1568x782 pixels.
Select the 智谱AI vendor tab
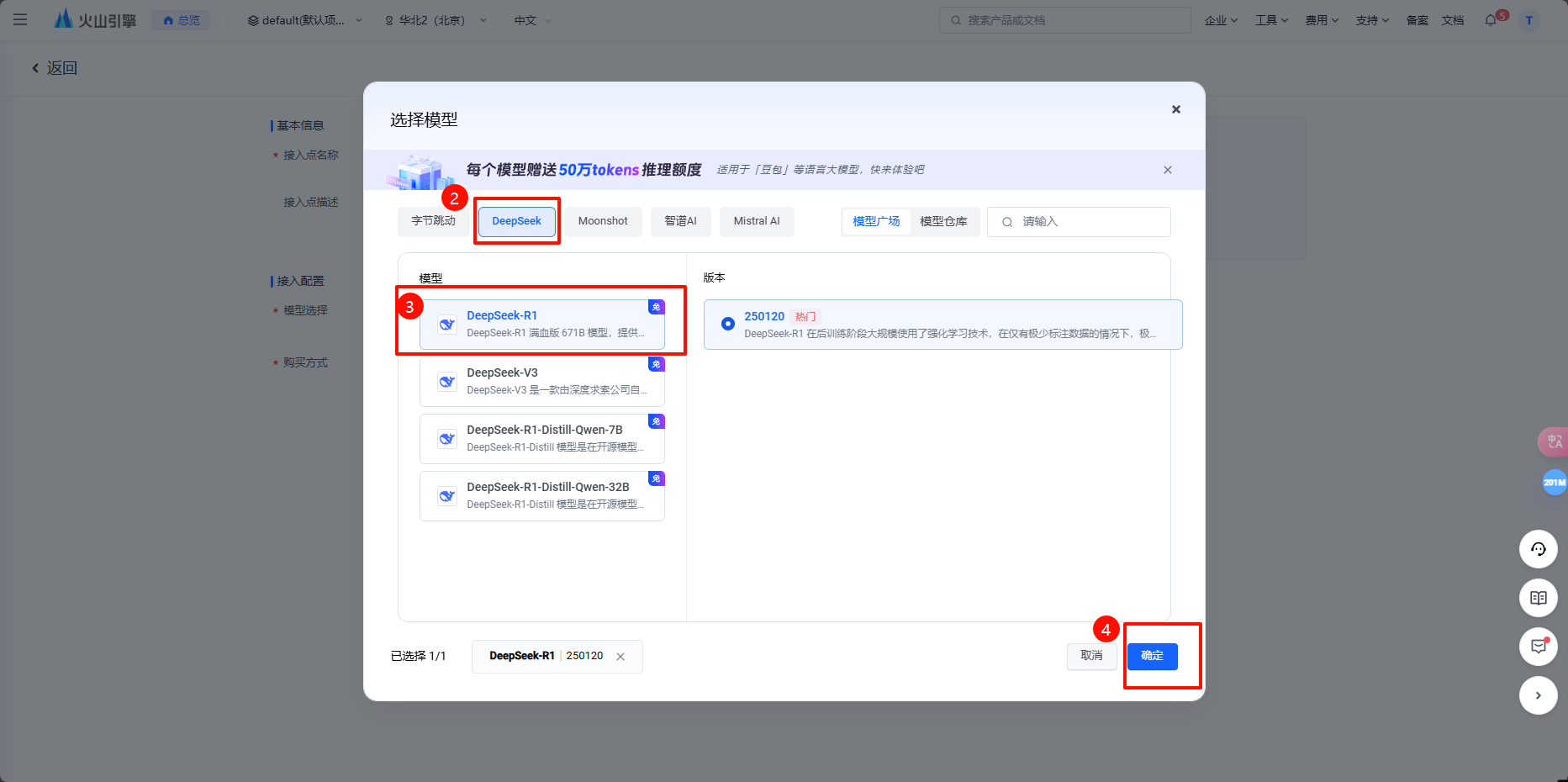click(x=680, y=221)
